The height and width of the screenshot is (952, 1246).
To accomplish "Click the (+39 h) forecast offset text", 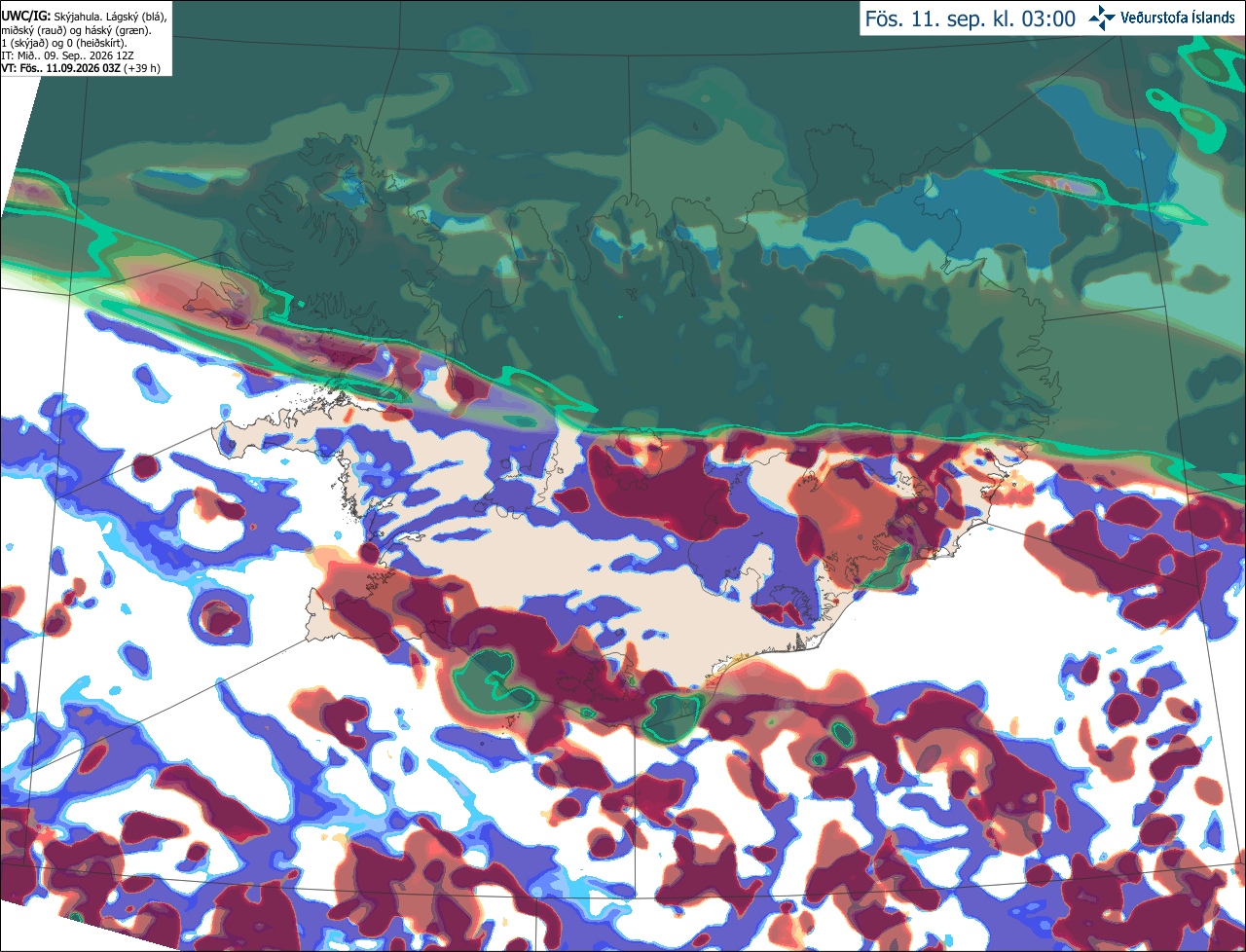I will tap(142, 68).
